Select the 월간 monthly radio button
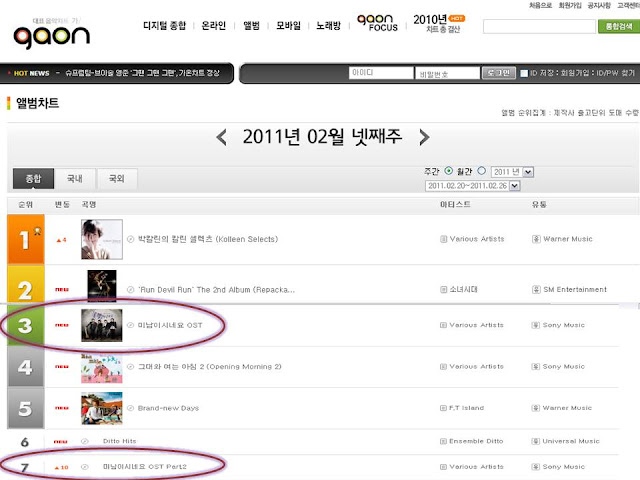Viewport: 640px width, 480px height. click(x=482, y=171)
